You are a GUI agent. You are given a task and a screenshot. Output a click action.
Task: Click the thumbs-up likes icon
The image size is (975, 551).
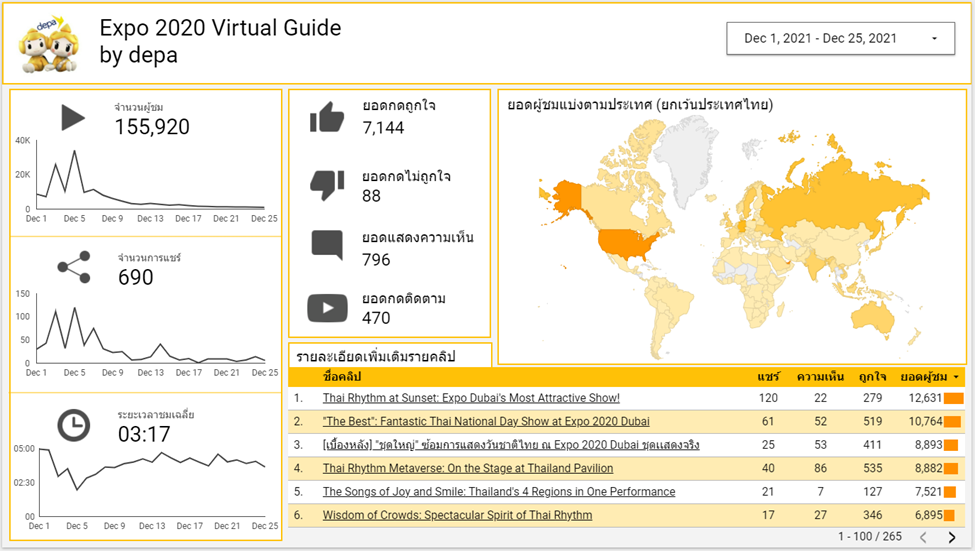(327, 118)
